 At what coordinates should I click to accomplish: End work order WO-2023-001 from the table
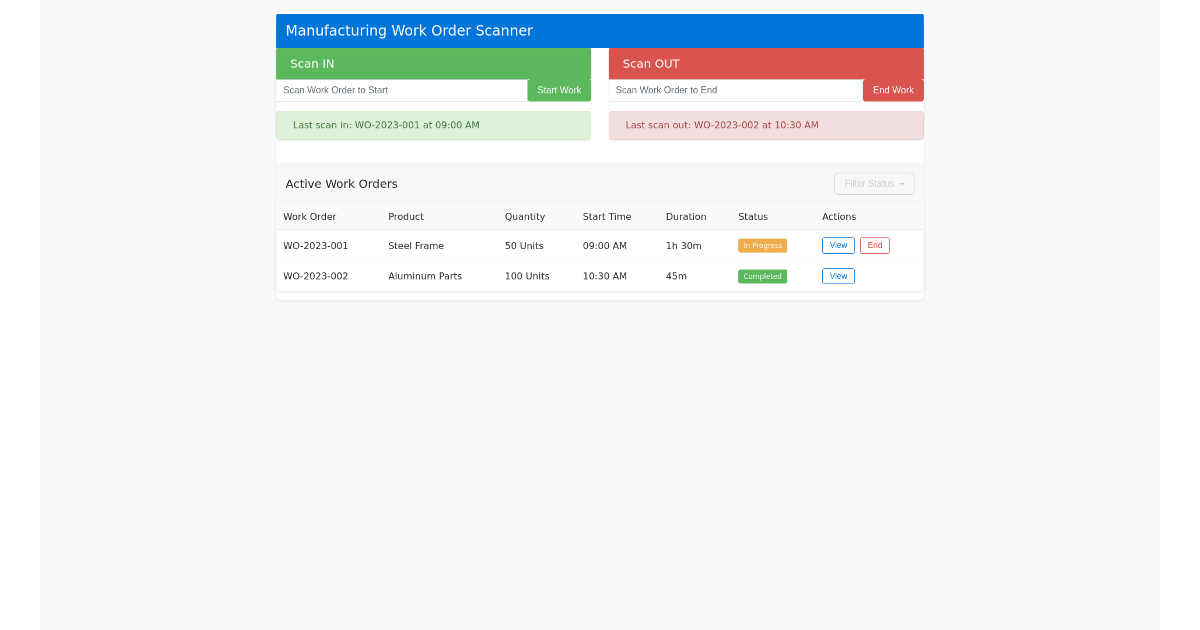click(x=874, y=245)
